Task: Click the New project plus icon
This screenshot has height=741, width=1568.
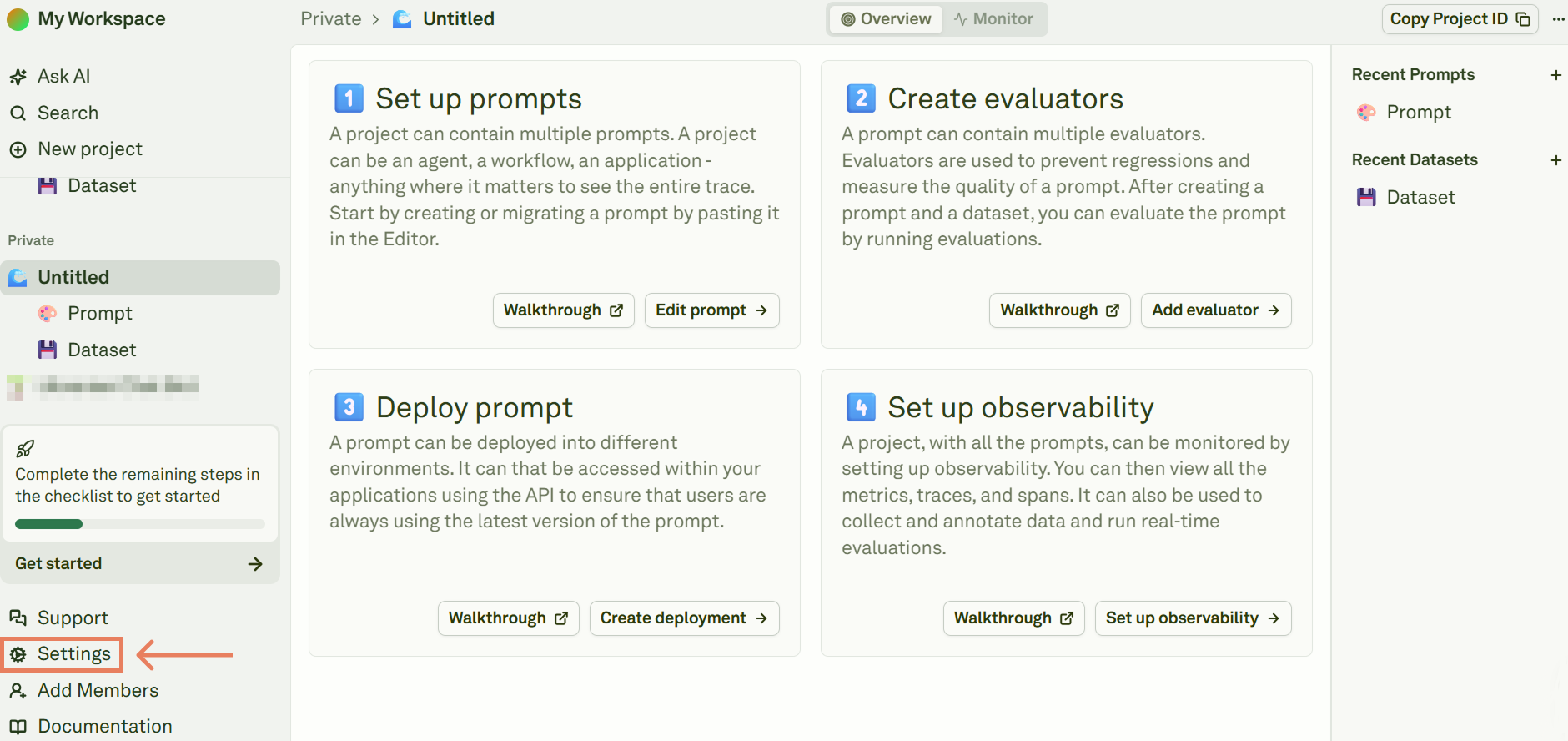Action: pos(18,149)
